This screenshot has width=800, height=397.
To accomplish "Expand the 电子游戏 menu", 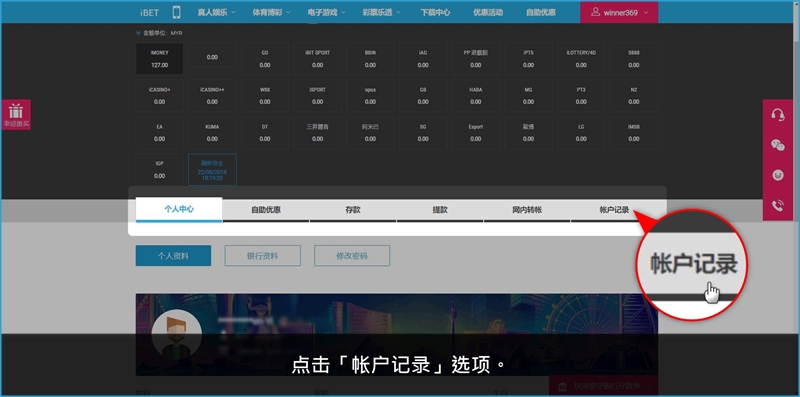I will click(327, 13).
